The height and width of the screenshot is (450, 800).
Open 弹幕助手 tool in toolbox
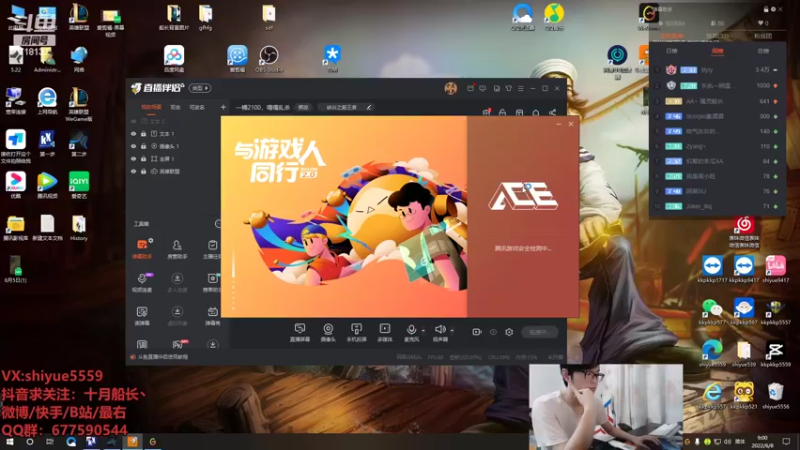click(142, 249)
